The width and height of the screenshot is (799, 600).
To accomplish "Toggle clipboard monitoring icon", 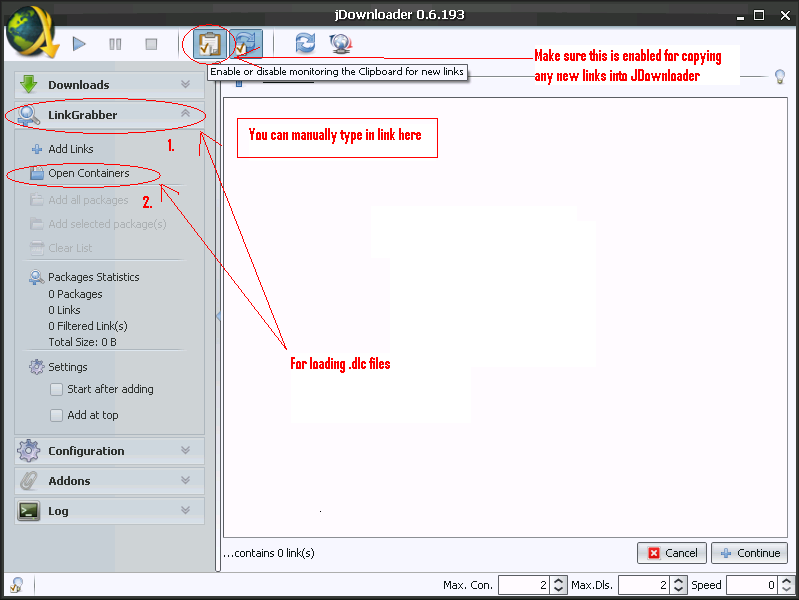I will (x=209, y=44).
